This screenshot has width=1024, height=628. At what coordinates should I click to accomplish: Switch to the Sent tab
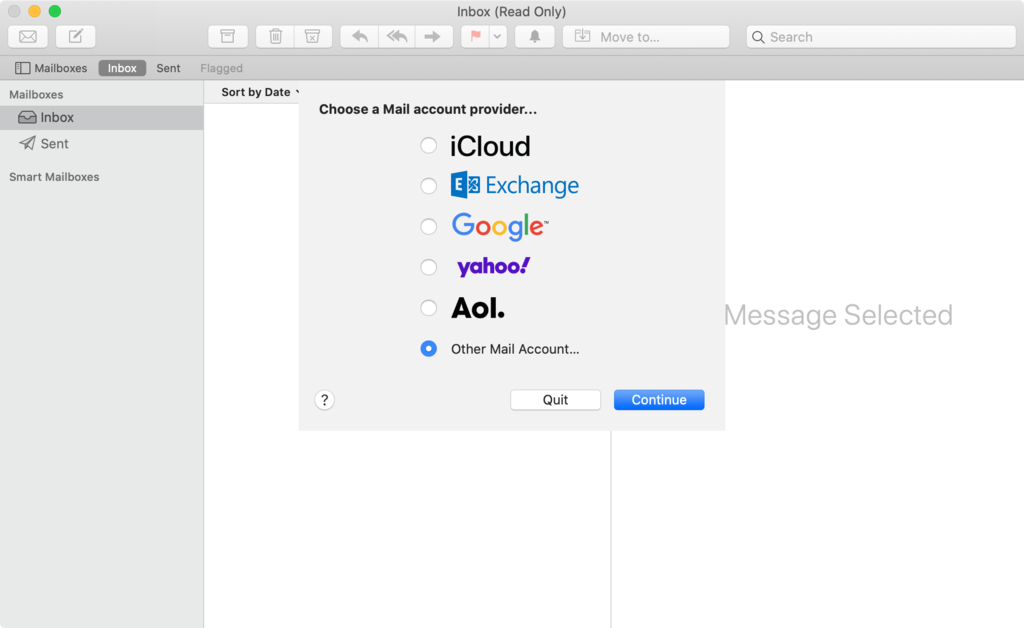167,68
